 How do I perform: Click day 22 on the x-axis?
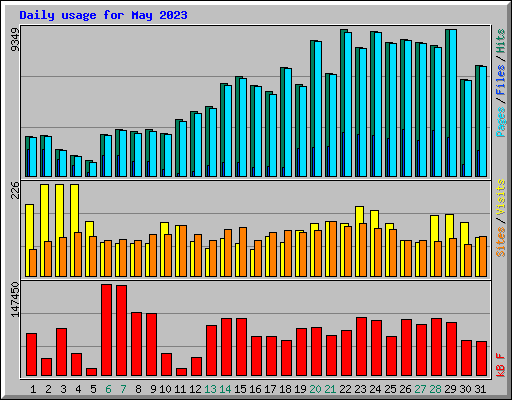[345, 389]
